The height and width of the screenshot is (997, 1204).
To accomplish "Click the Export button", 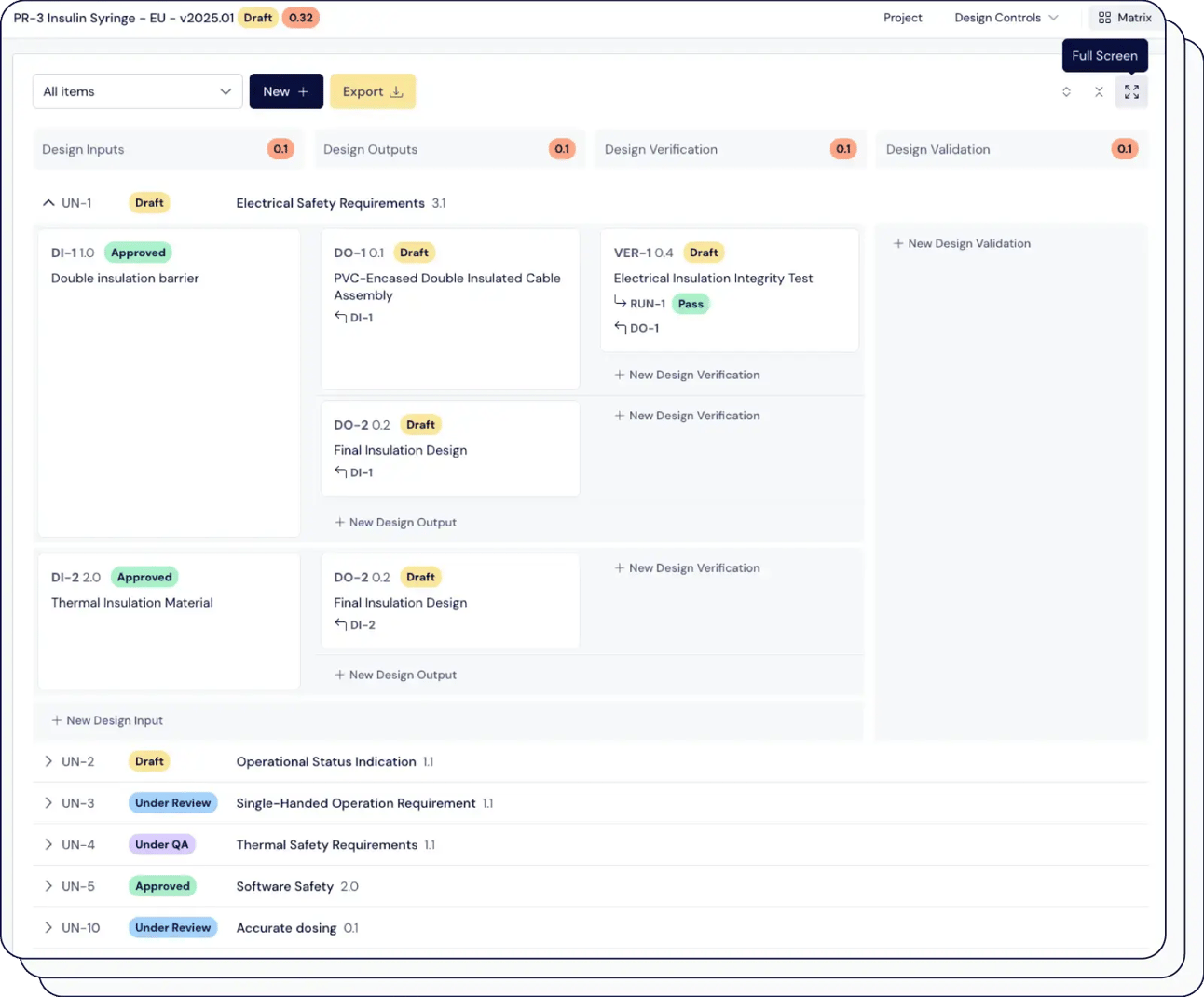I will (x=372, y=91).
